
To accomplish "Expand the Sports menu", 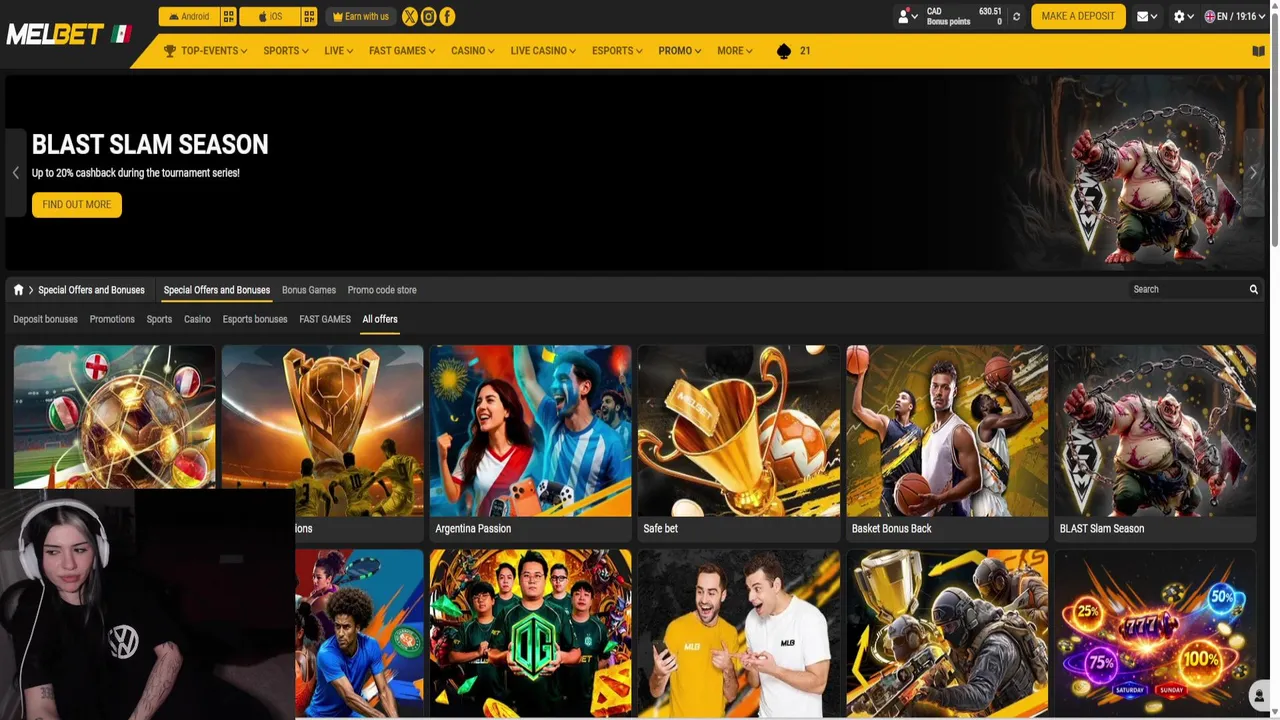I will point(286,51).
